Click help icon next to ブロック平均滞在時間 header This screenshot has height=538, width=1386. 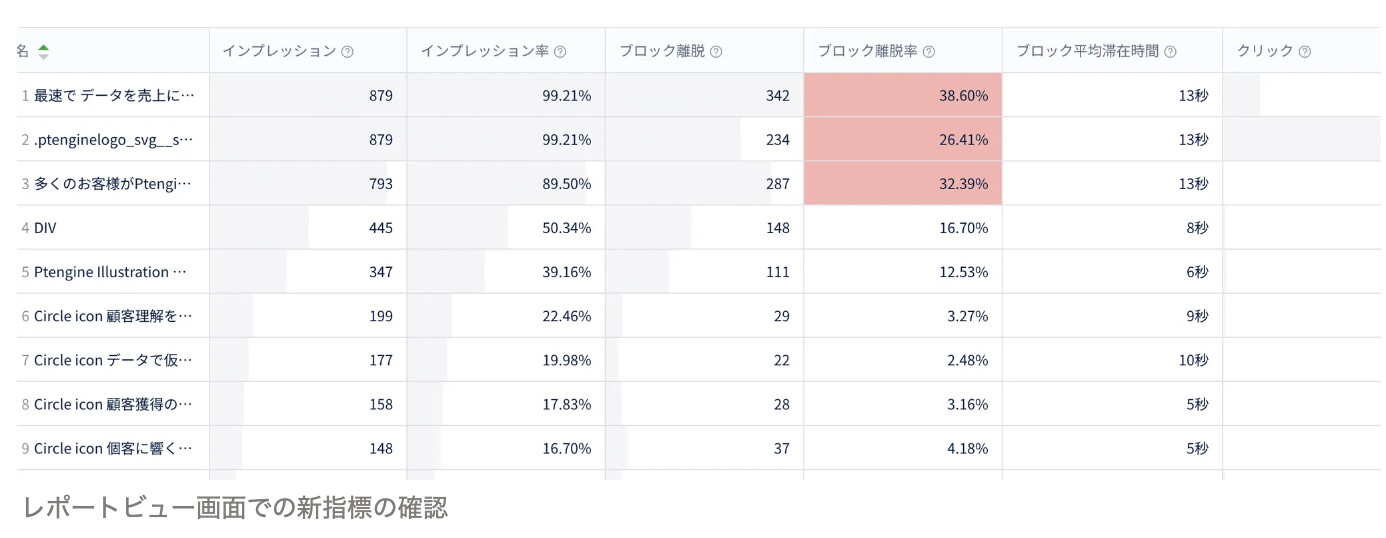point(1170,52)
